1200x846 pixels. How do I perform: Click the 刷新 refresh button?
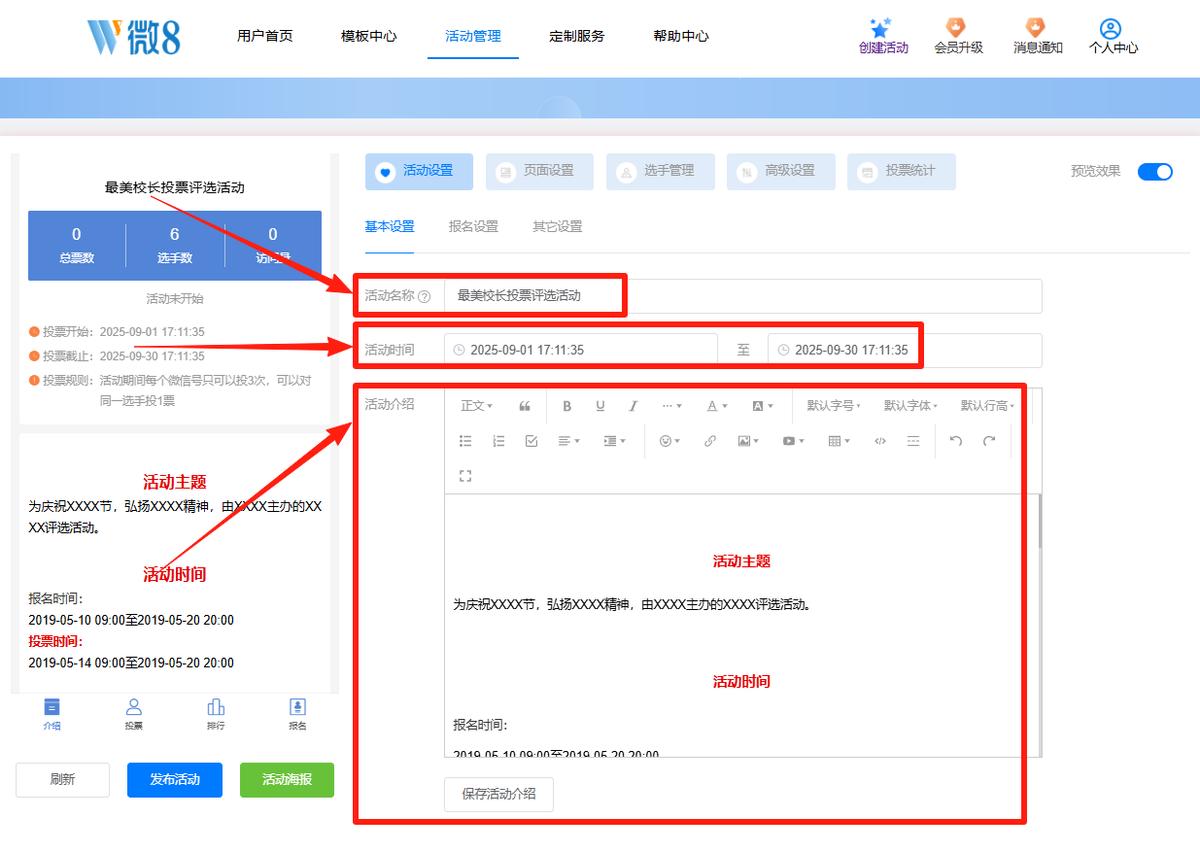pos(62,780)
